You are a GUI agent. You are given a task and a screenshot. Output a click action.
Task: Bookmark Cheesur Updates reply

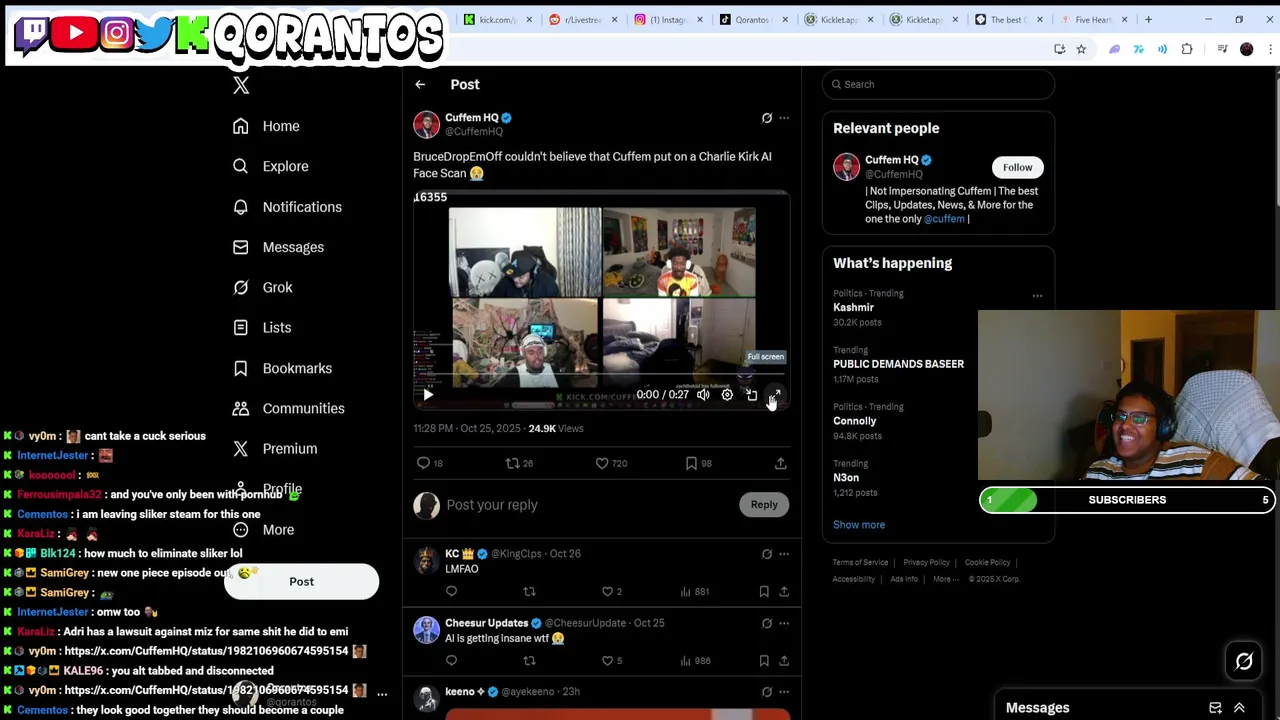[764, 660]
